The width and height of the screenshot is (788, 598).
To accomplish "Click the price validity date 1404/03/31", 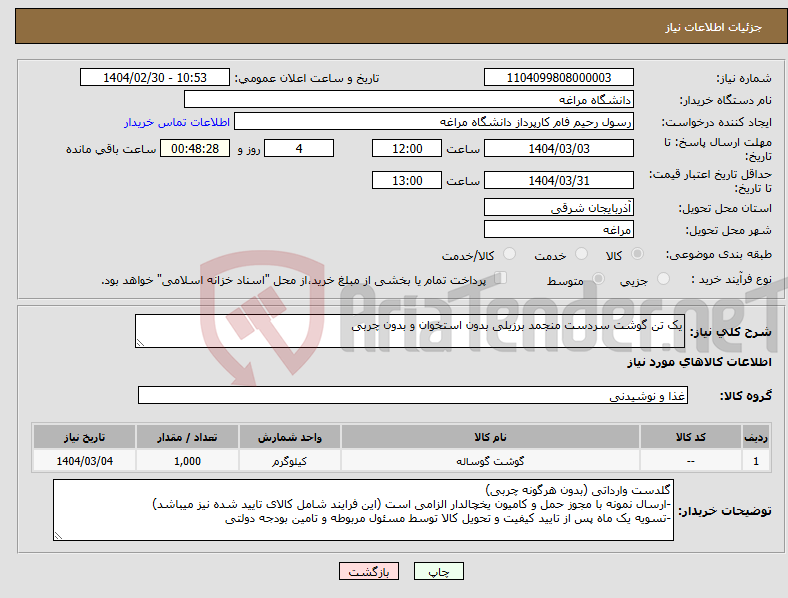I will click(558, 180).
